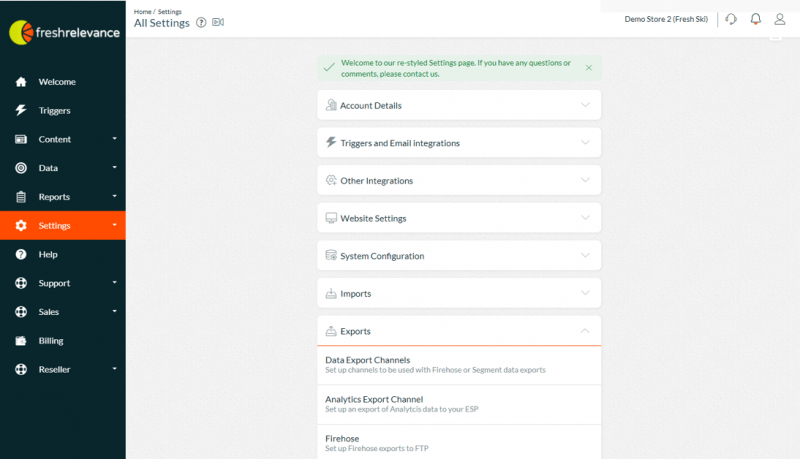Open the user profile icon
800x459 pixels.
pyautogui.click(x=780, y=19)
